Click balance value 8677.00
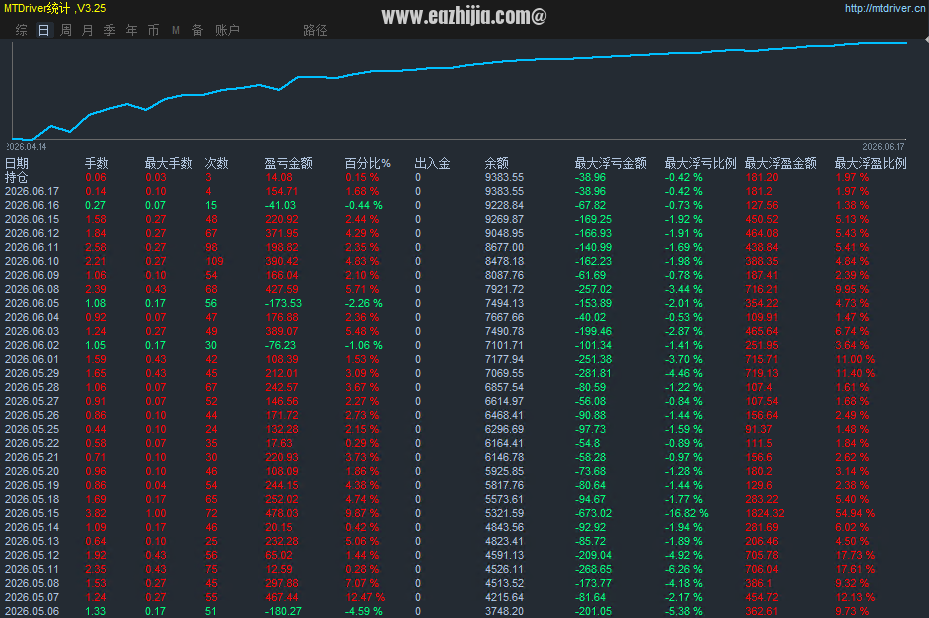This screenshot has width=929, height=618. (x=504, y=247)
